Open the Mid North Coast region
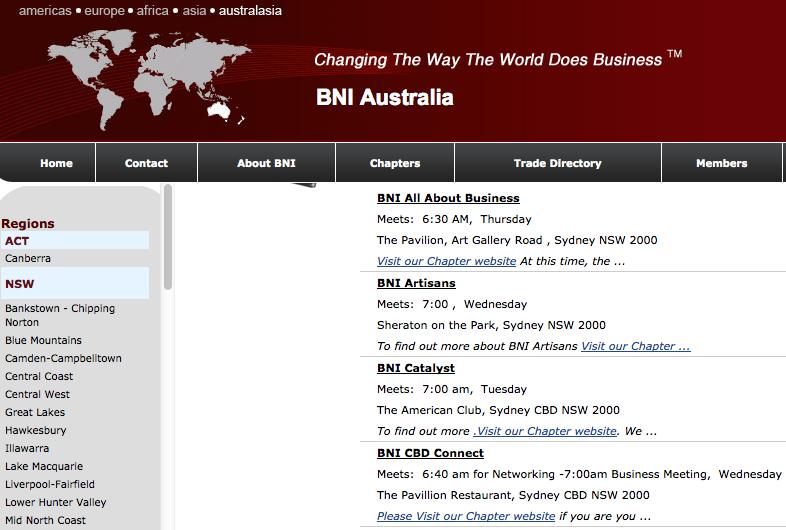Image resolution: width=786 pixels, height=530 pixels. 46,520
